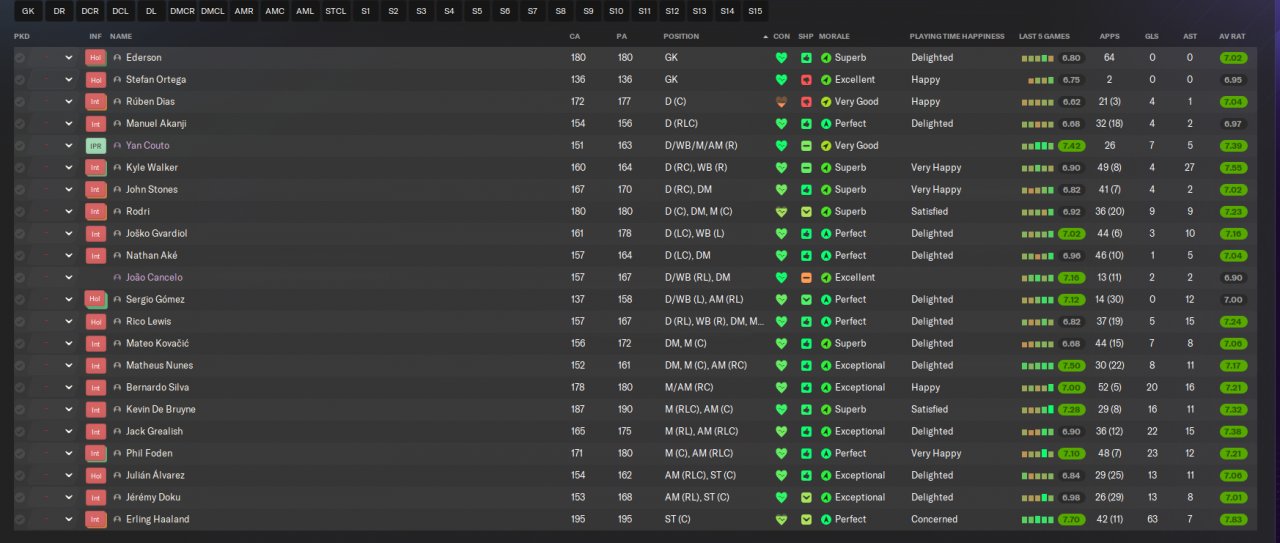Toggle the picked checkmark for Kyle Walker
Screen dimensions: 1280x543
pos(19,168)
